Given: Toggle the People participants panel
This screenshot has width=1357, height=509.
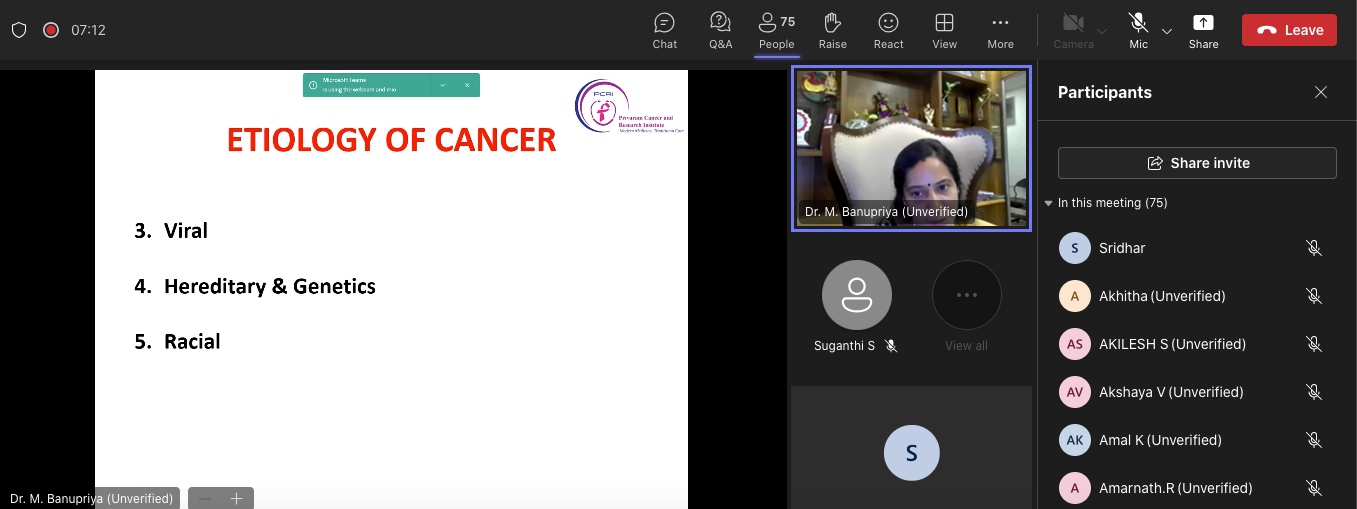Looking at the screenshot, I should coord(776,30).
